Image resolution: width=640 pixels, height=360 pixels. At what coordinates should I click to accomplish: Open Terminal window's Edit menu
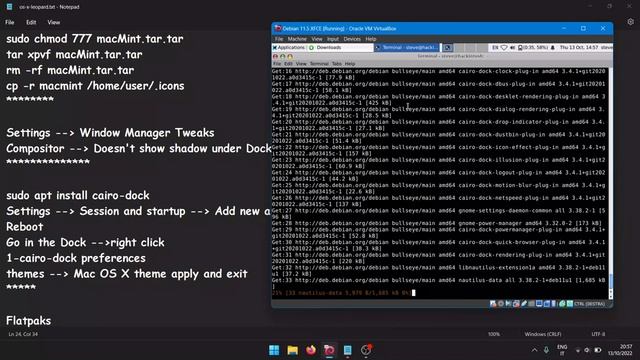coord(288,64)
